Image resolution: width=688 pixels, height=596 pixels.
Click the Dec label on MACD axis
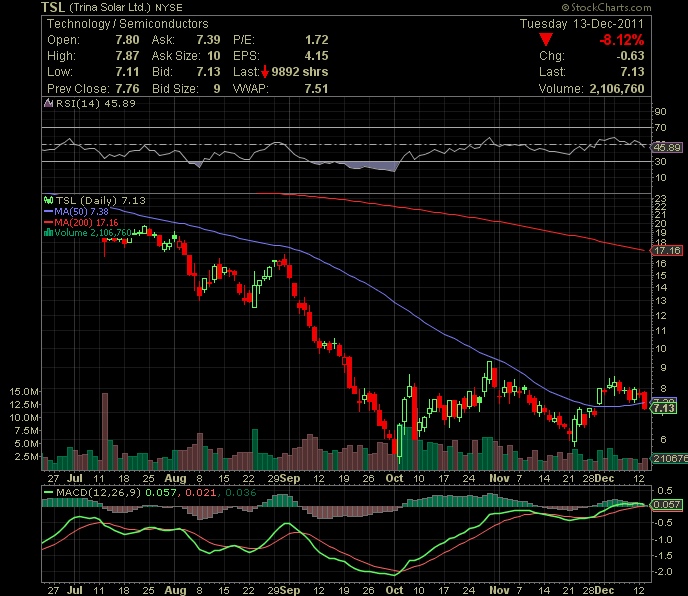coord(604,590)
